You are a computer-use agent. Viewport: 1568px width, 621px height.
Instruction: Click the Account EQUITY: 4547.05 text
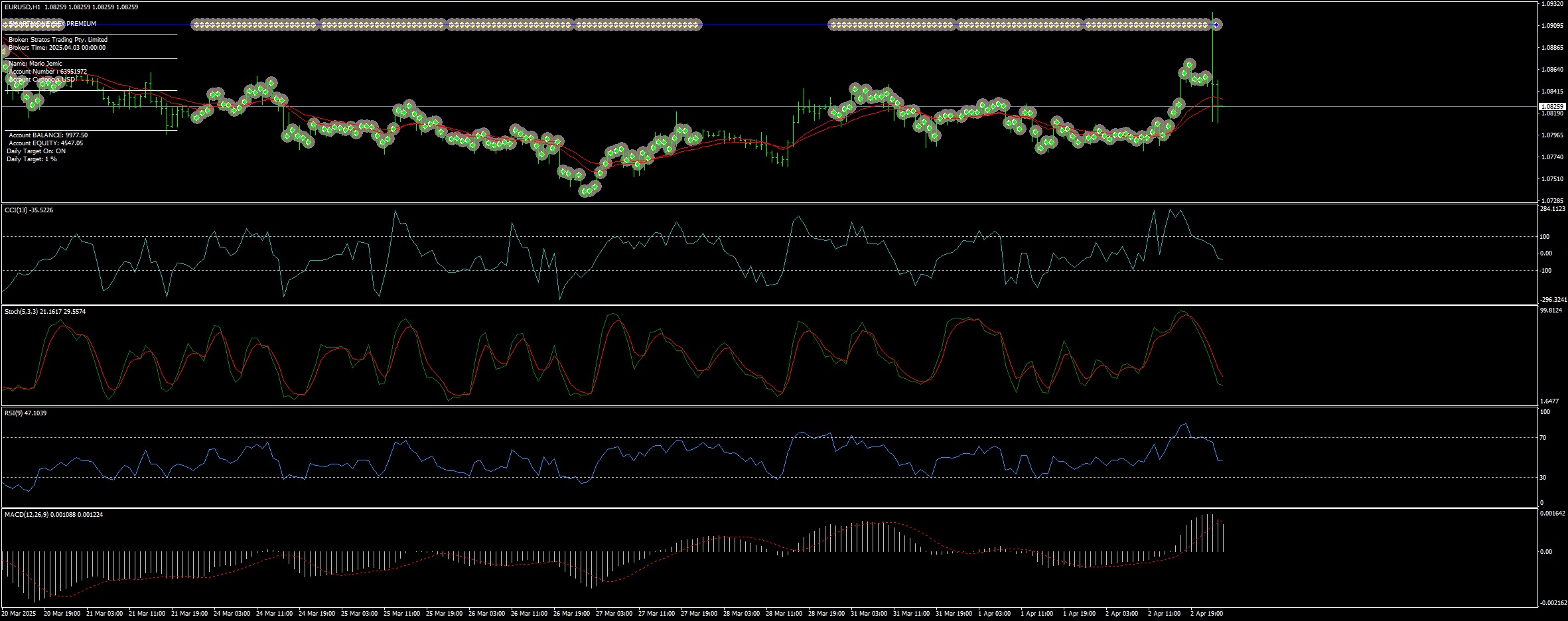pyautogui.click(x=46, y=143)
